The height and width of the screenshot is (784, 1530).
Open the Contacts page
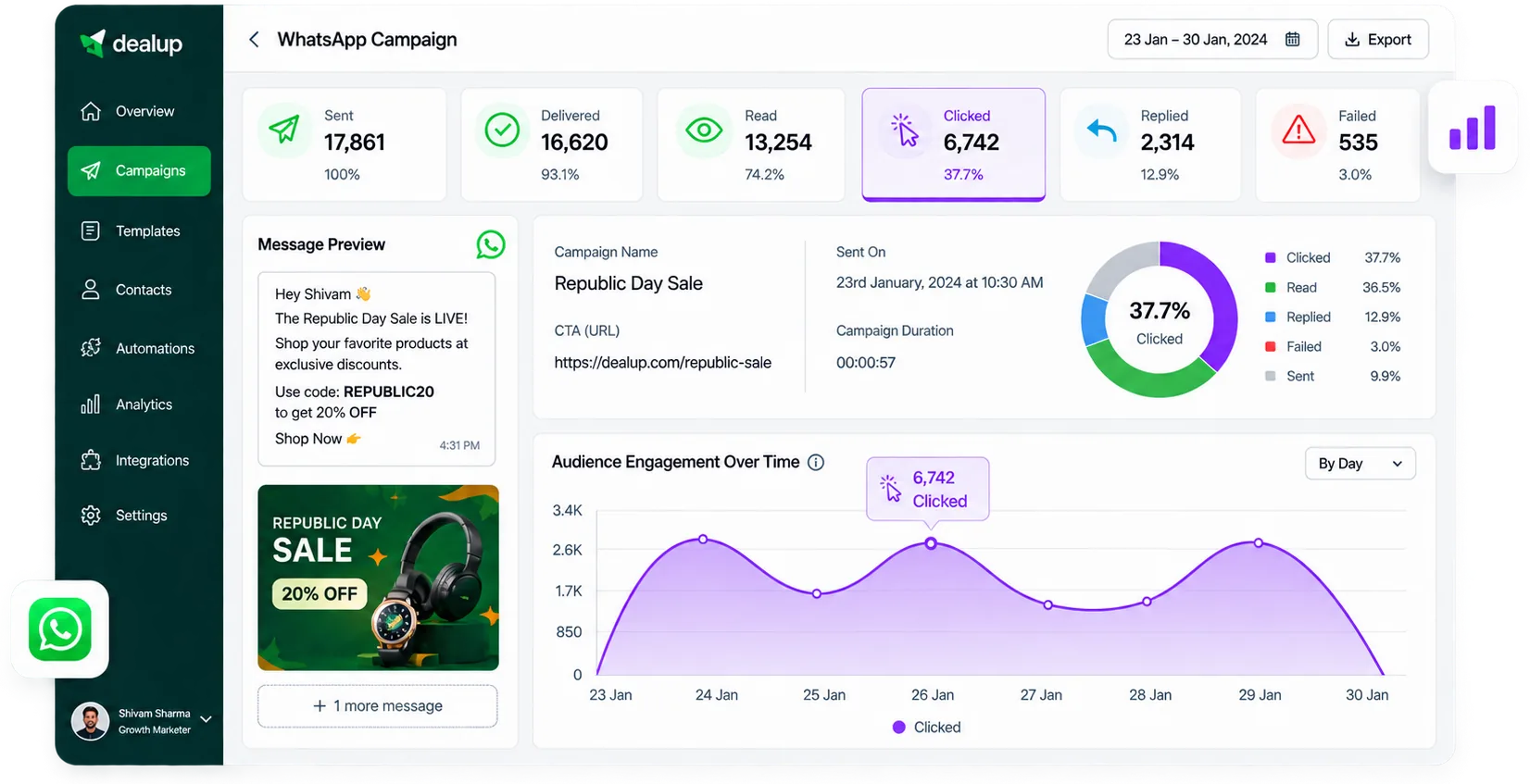click(139, 290)
